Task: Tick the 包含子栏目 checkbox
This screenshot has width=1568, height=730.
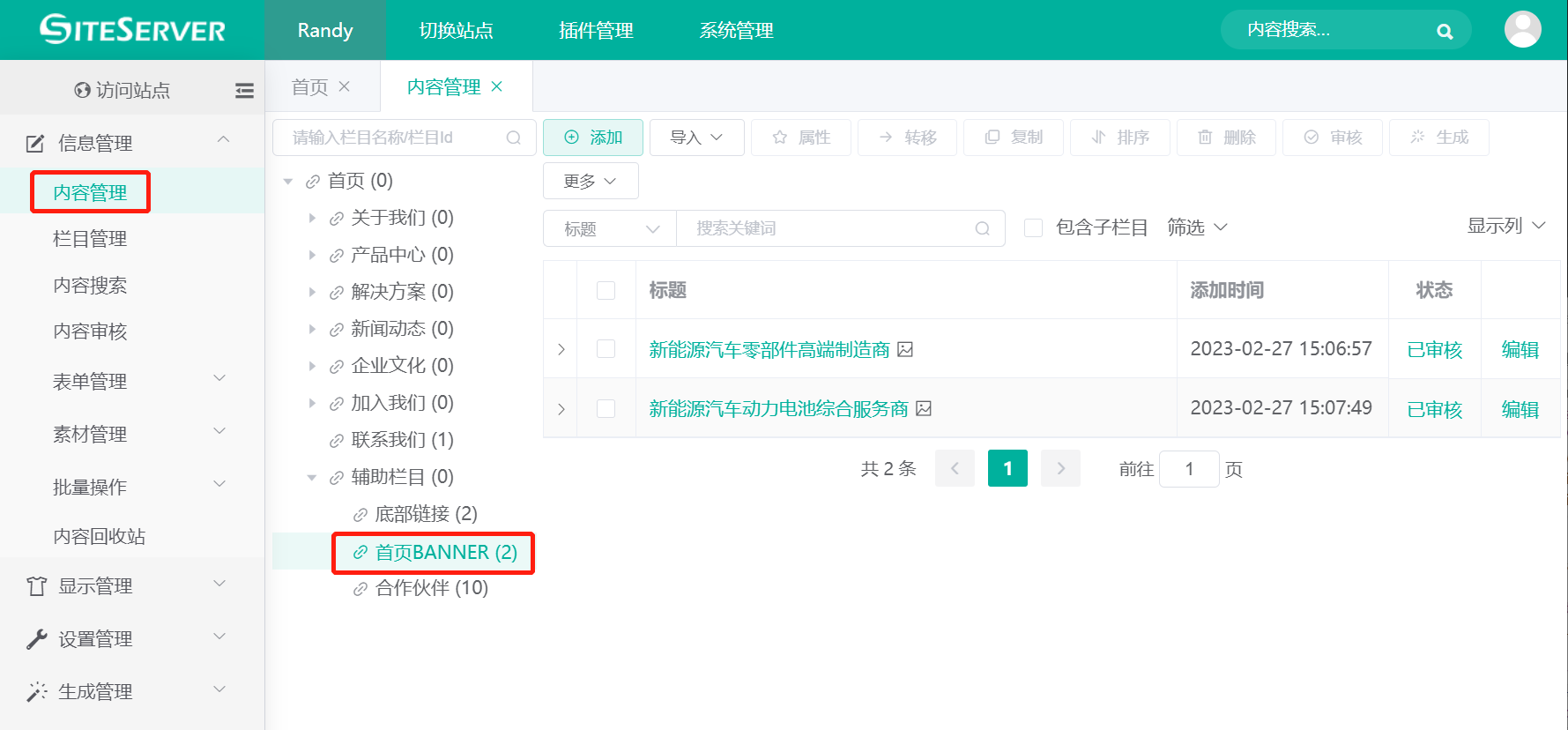Action: pos(1033,228)
